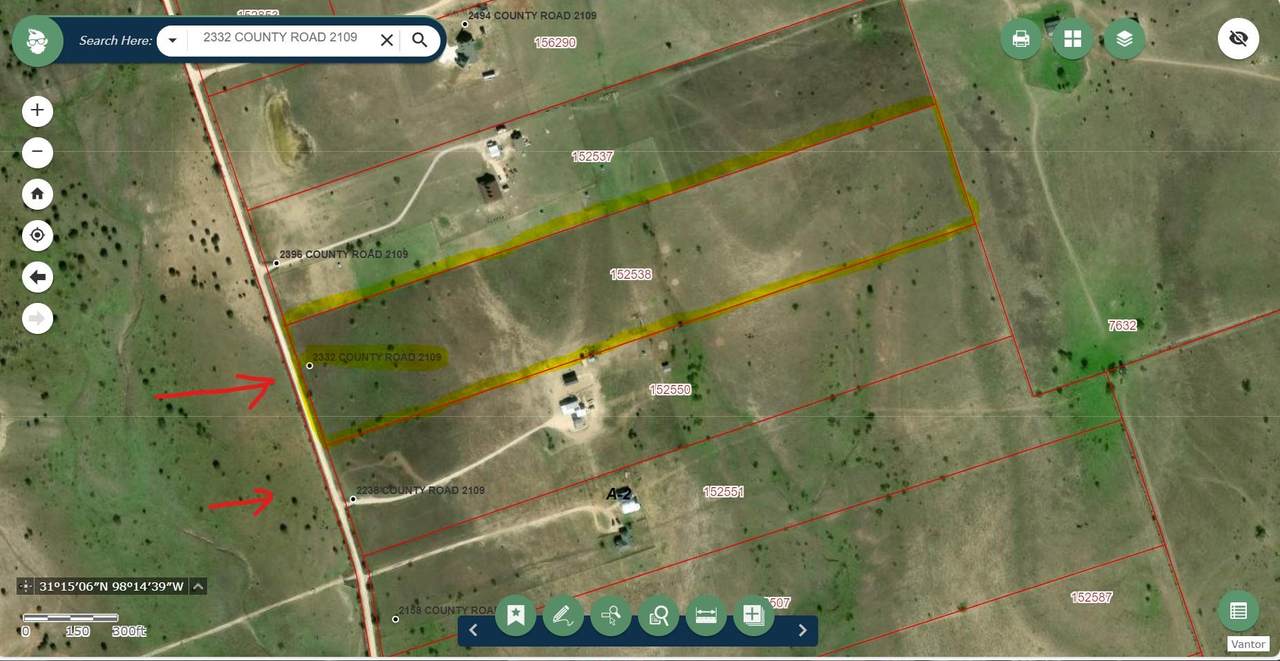The height and width of the screenshot is (661, 1280).
Task: Zoom in with the plus button
Action: point(37,110)
